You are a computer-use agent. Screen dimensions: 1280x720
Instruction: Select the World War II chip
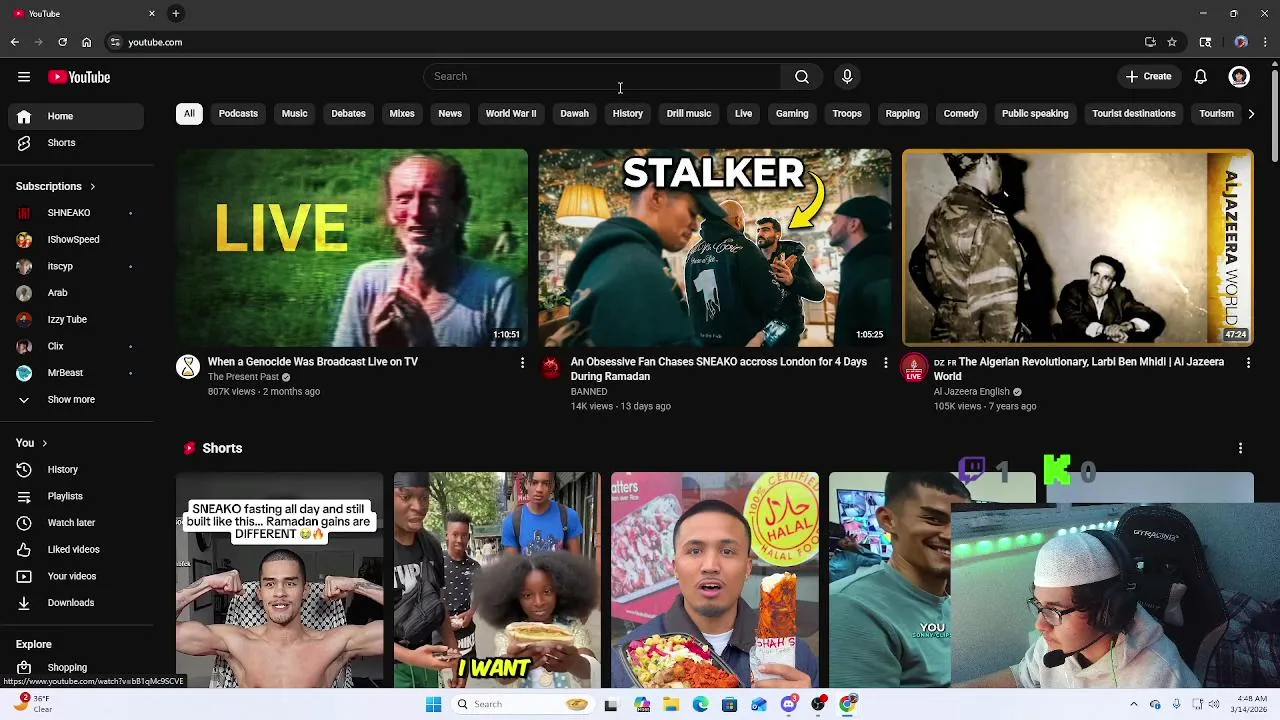tap(511, 113)
